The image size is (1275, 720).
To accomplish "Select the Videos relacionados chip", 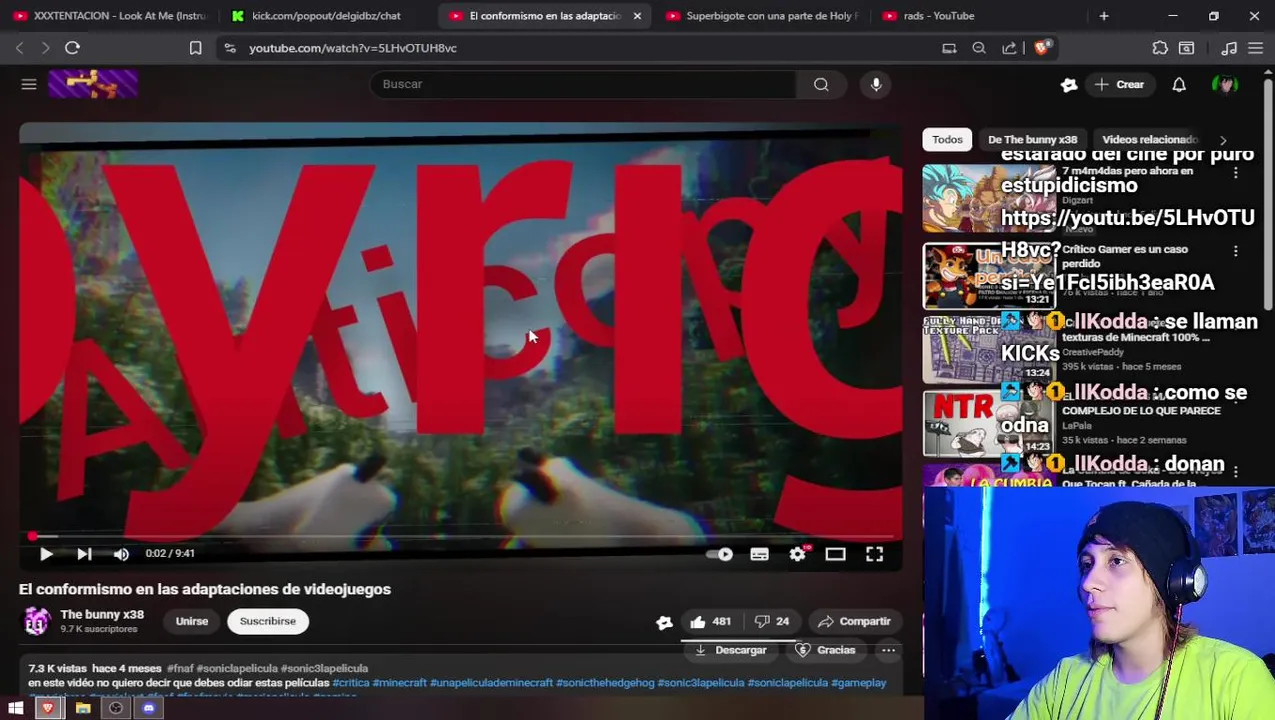I will tap(1149, 140).
